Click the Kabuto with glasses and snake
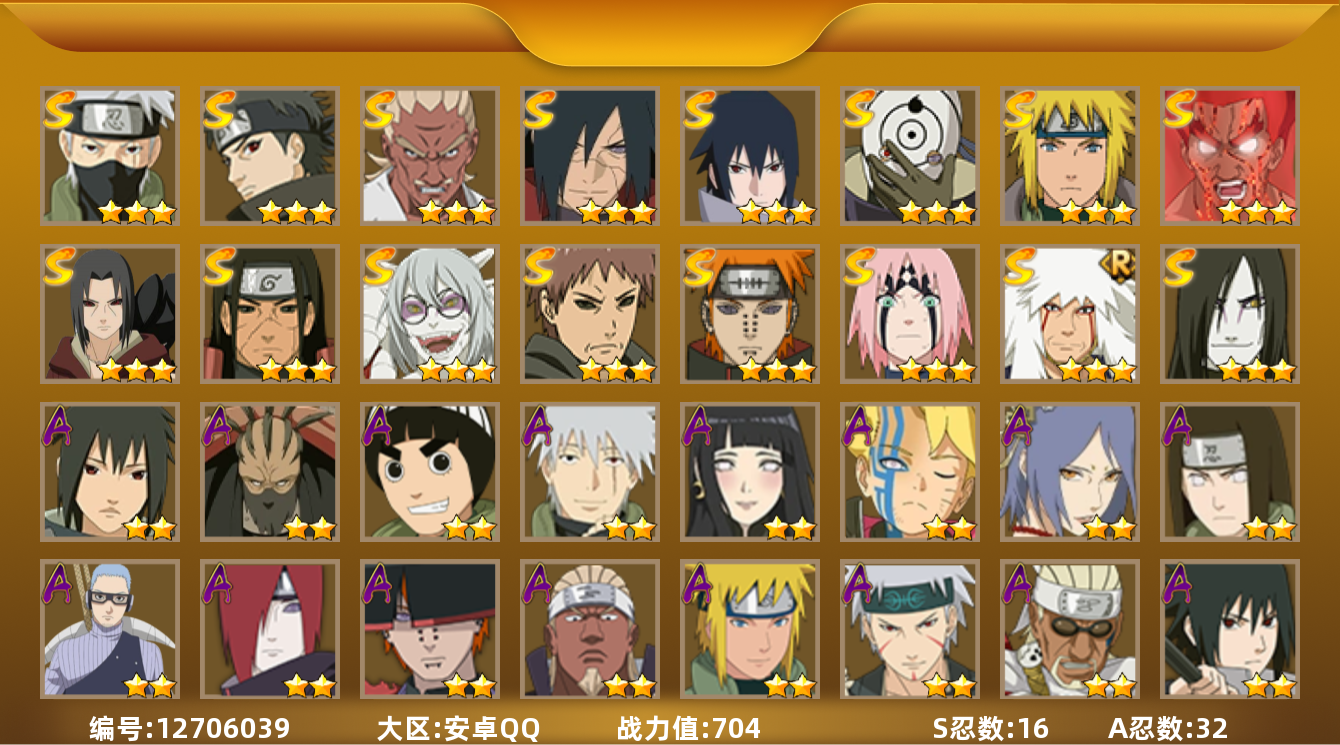Screen dimensions: 1340x745 coord(429,313)
